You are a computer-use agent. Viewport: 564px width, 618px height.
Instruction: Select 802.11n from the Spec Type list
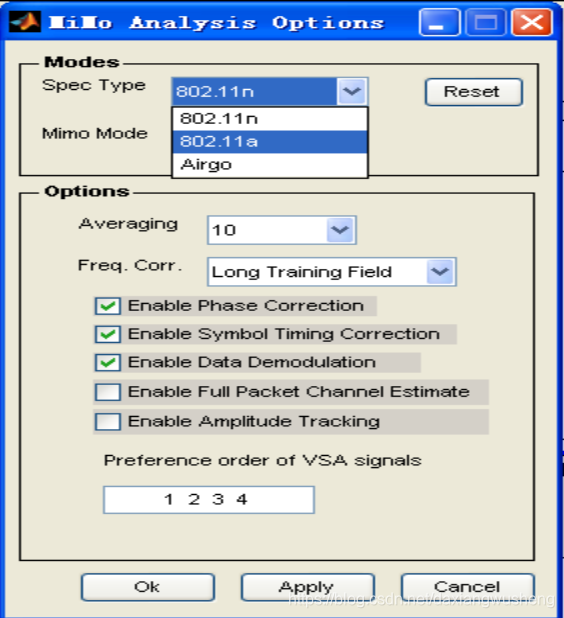270,119
